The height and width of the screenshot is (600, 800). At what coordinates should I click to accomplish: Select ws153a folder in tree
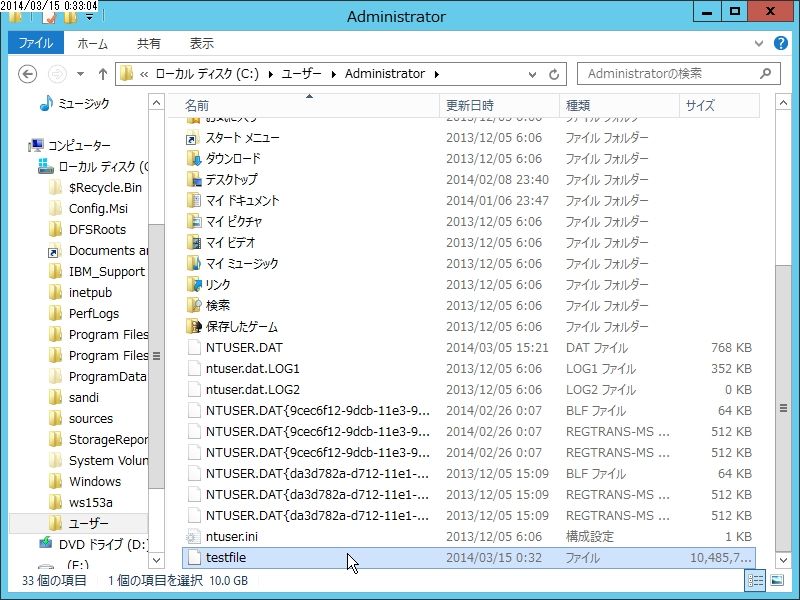(x=90, y=502)
